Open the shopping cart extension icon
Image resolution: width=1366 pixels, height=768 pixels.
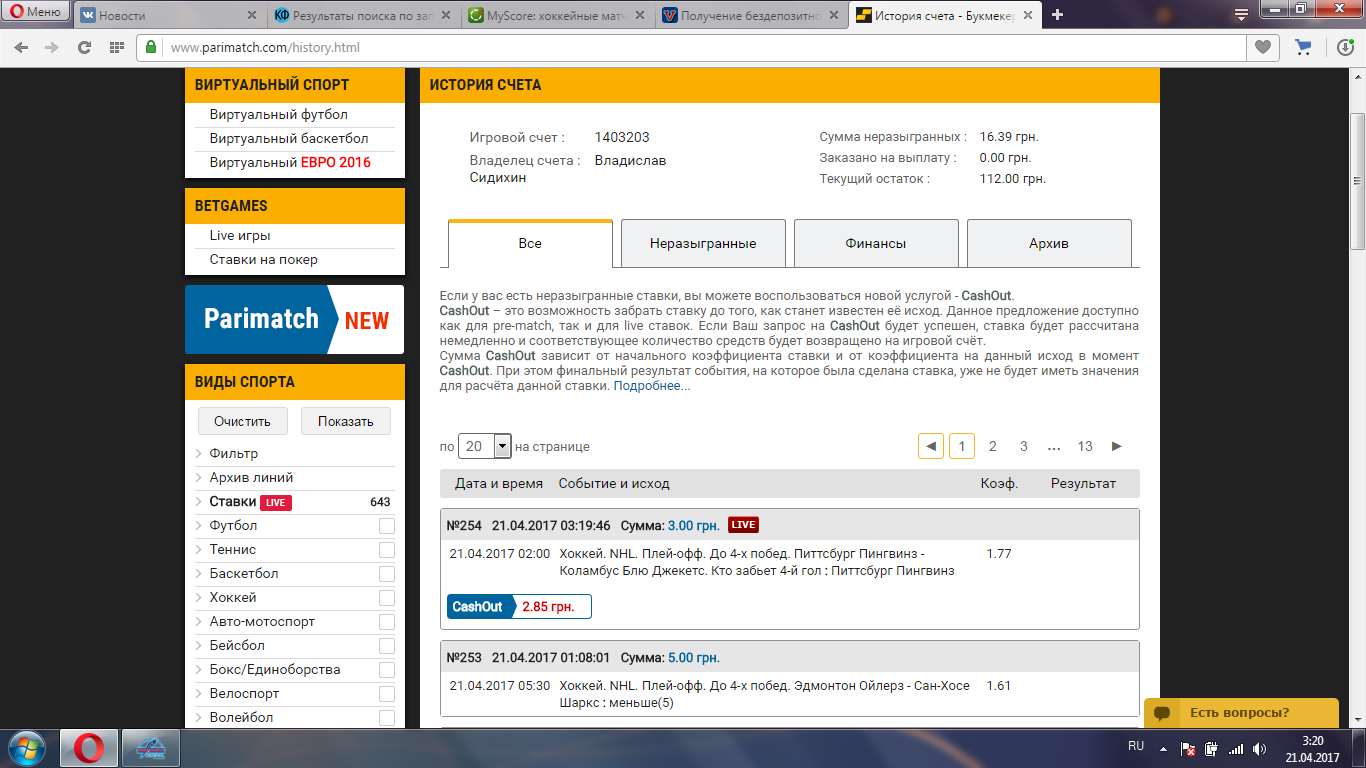[1303, 47]
